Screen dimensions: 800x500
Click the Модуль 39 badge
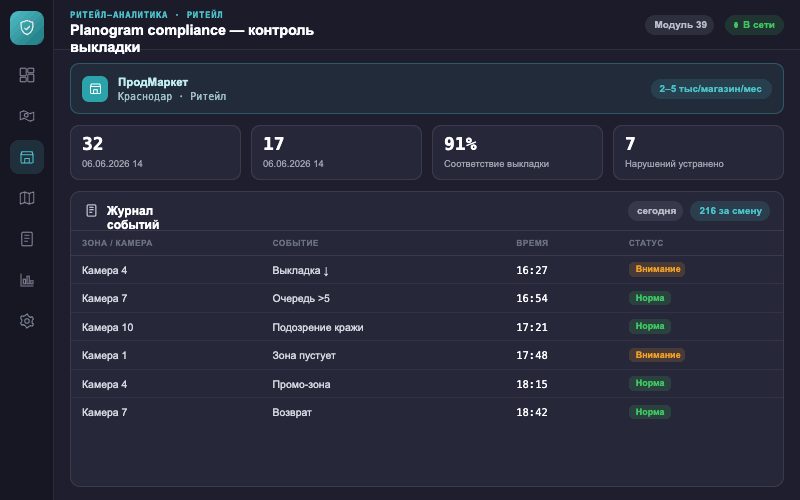click(x=680, y=24)
